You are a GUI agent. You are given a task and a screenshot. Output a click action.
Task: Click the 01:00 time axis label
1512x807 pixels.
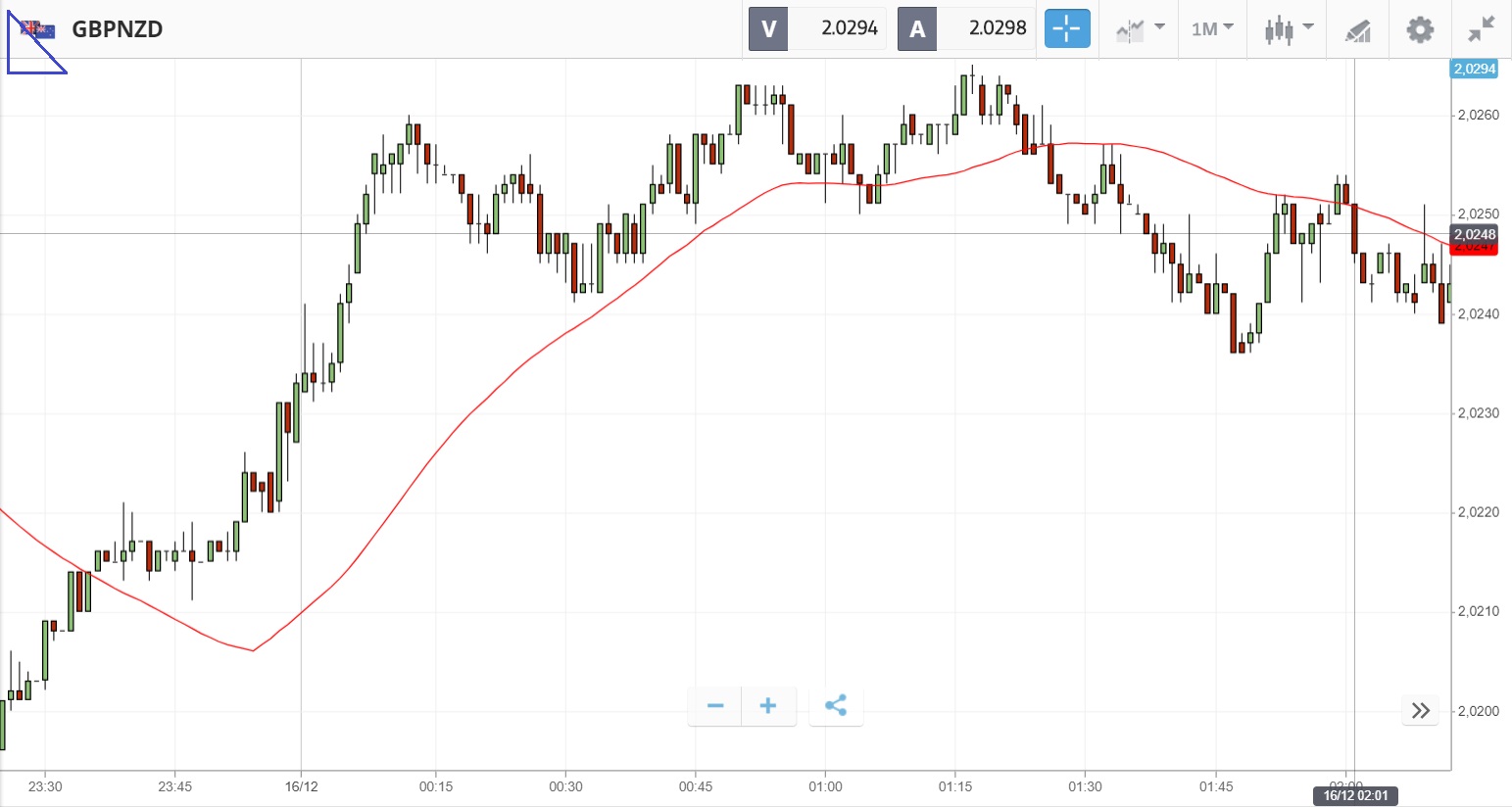tap(825, 786)
